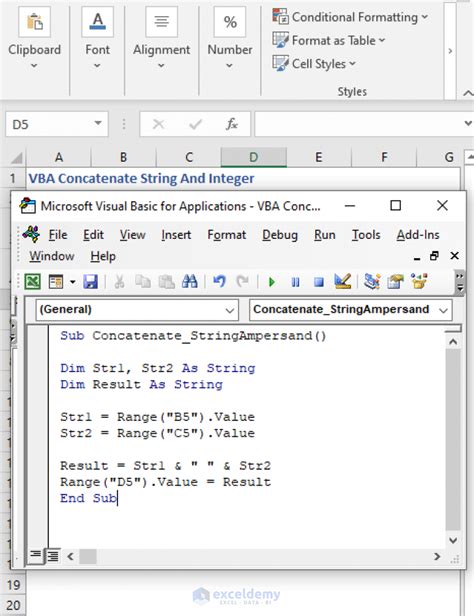Viewport: 474px width, 616px height.
Task: Open the Add-Ins menu
Action: coord(418,235)
